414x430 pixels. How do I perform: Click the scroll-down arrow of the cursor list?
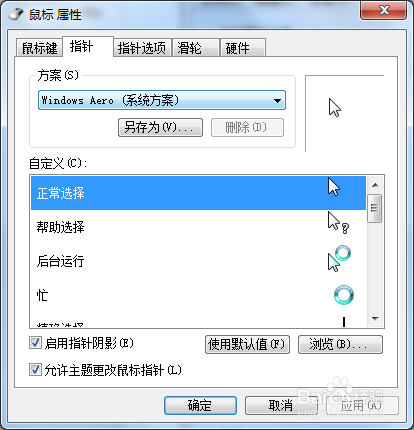[x=375, y=319]
